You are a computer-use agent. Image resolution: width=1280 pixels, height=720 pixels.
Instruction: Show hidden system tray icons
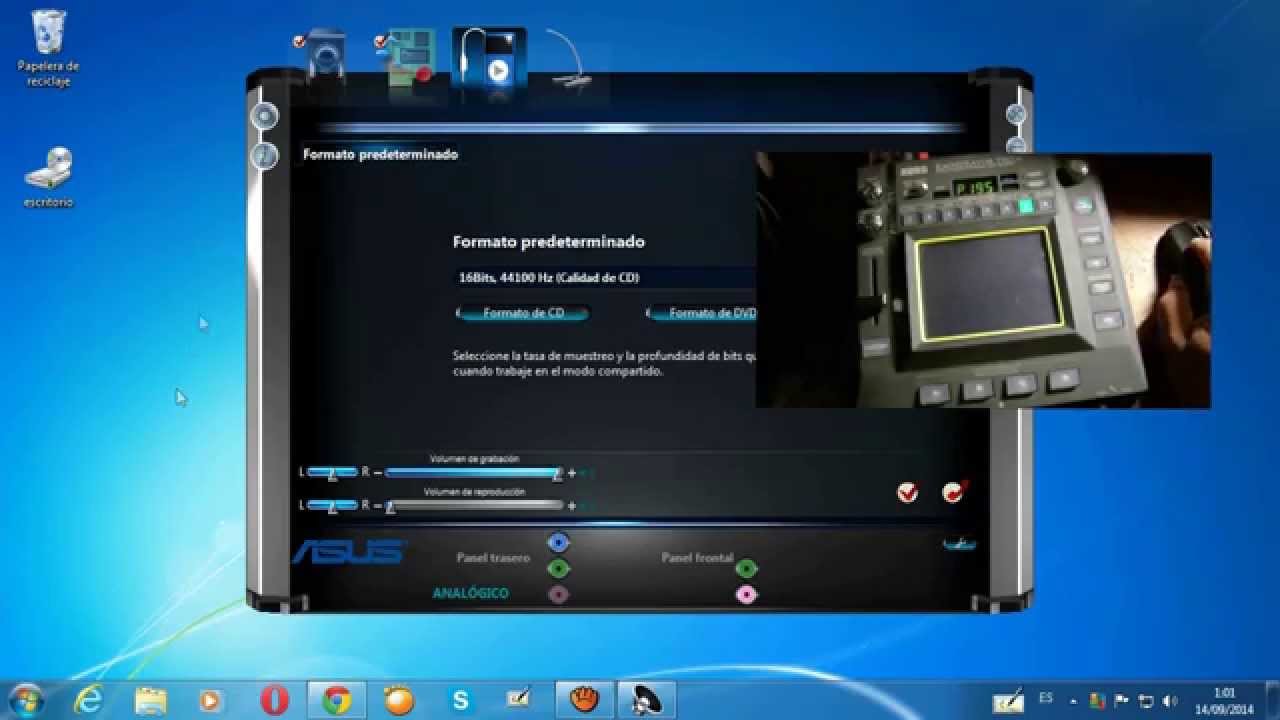[1073, 701]
